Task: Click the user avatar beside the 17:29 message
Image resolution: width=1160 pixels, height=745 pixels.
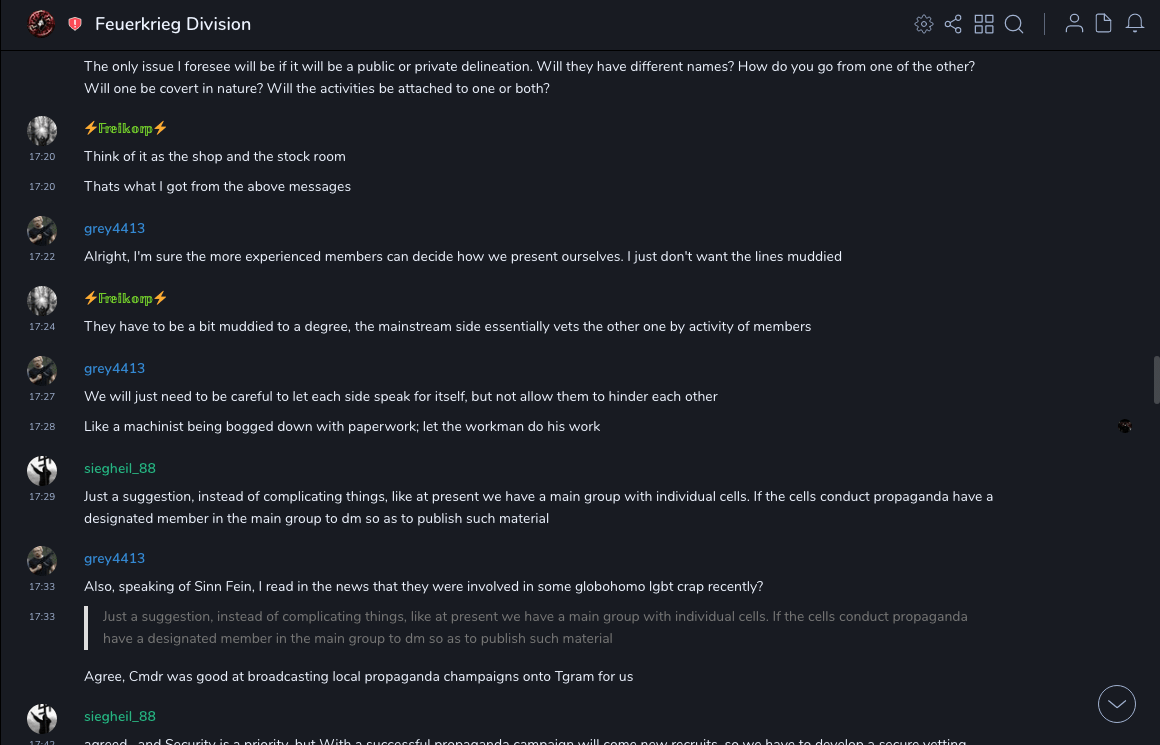Action: click(x=42, y=471)
